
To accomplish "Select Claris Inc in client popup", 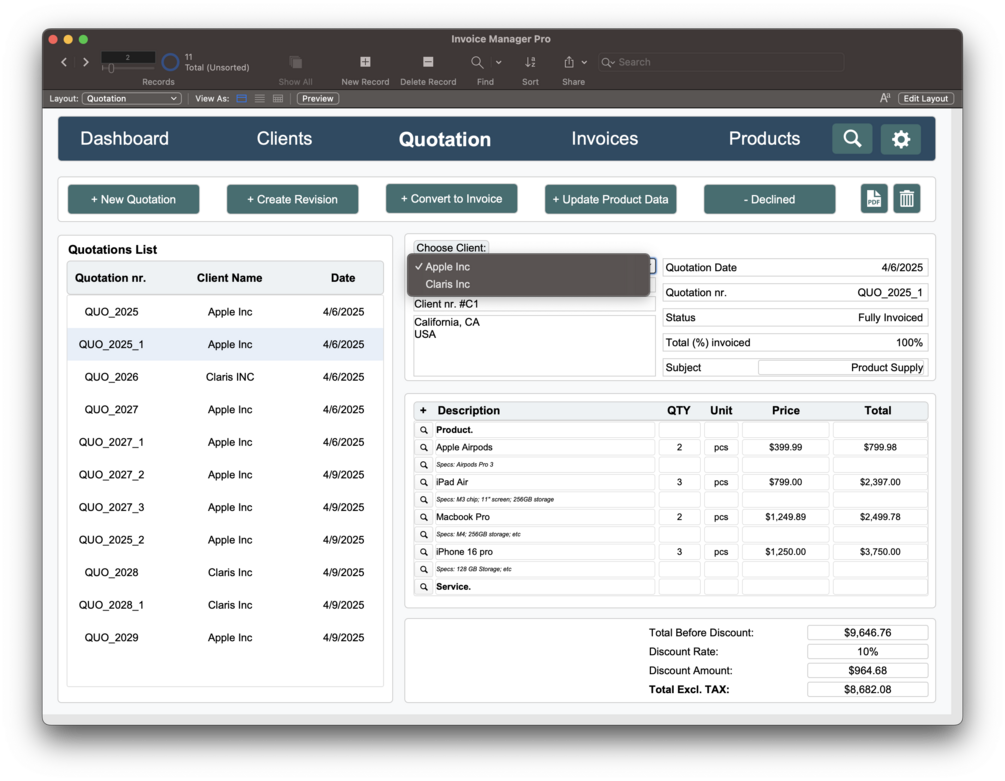I will click(529, 284).
